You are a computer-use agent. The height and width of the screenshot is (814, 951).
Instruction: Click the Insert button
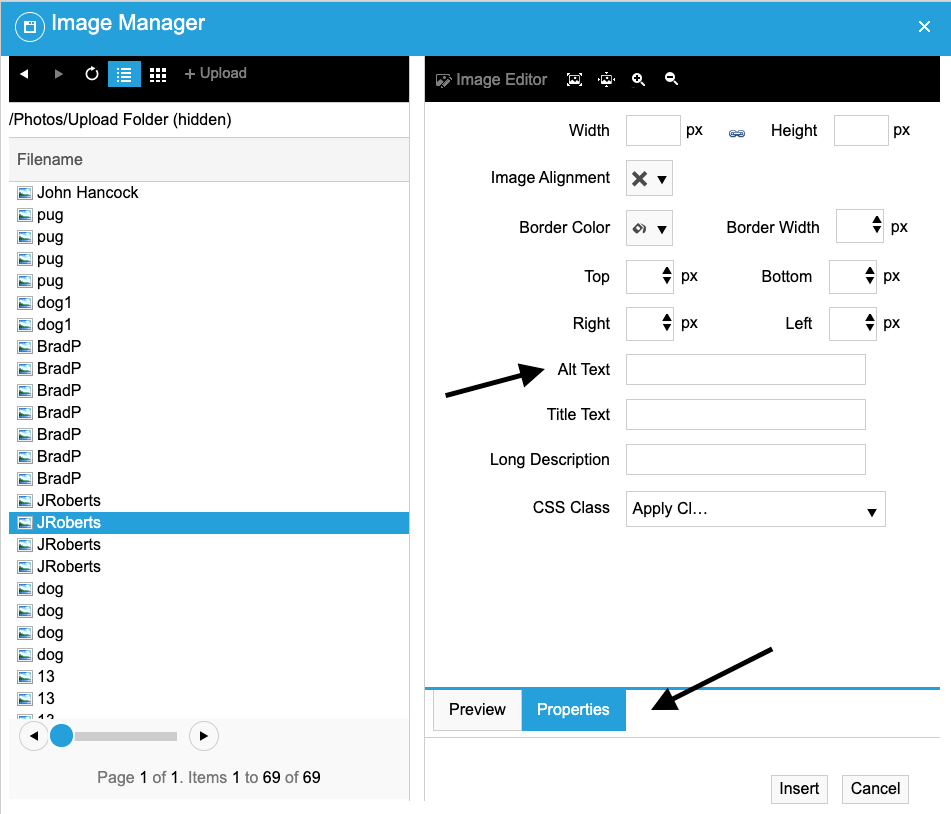[799, 788]
